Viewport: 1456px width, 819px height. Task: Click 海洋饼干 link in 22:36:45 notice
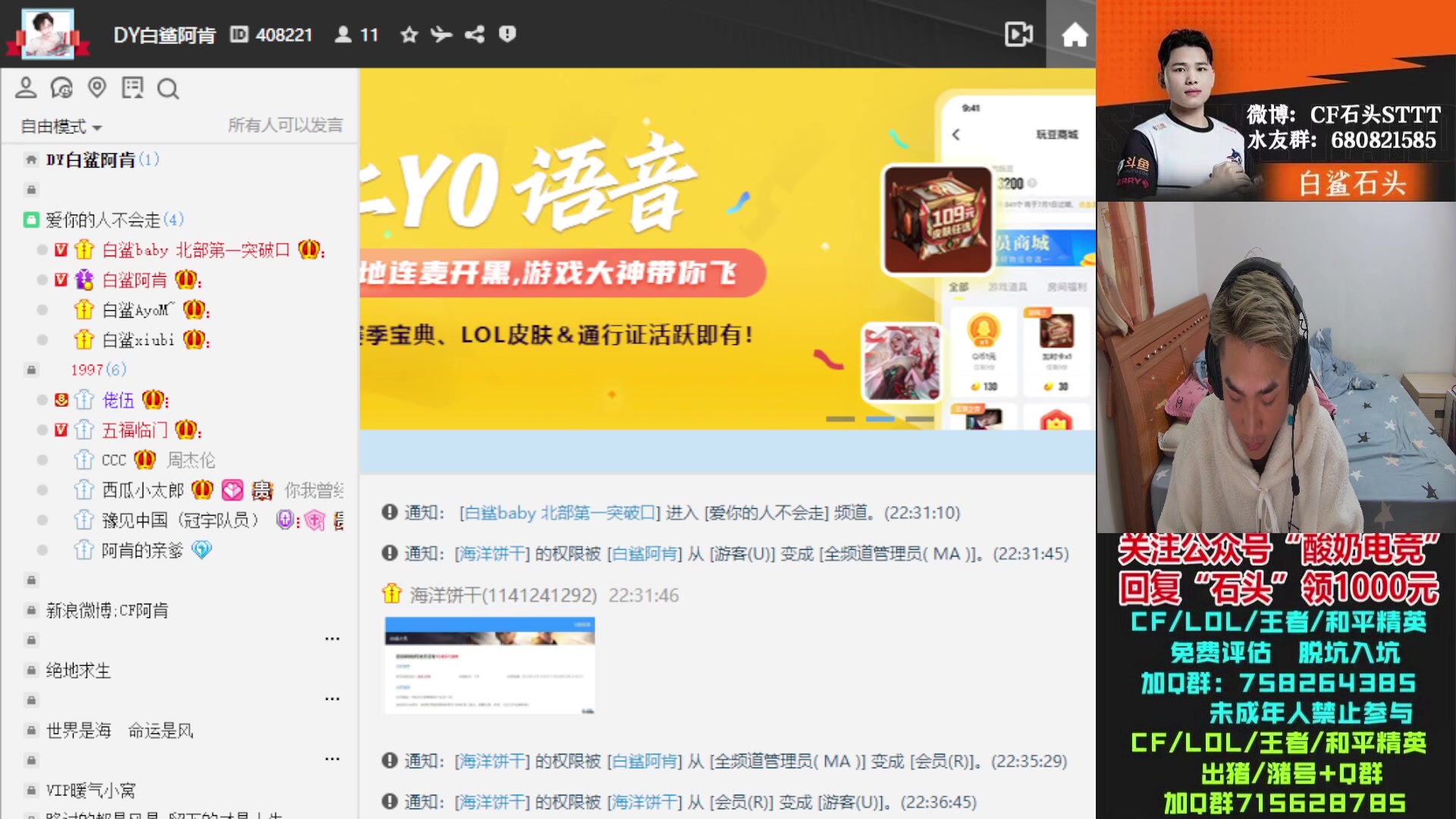pyautogui.click(x=491, y=802)
